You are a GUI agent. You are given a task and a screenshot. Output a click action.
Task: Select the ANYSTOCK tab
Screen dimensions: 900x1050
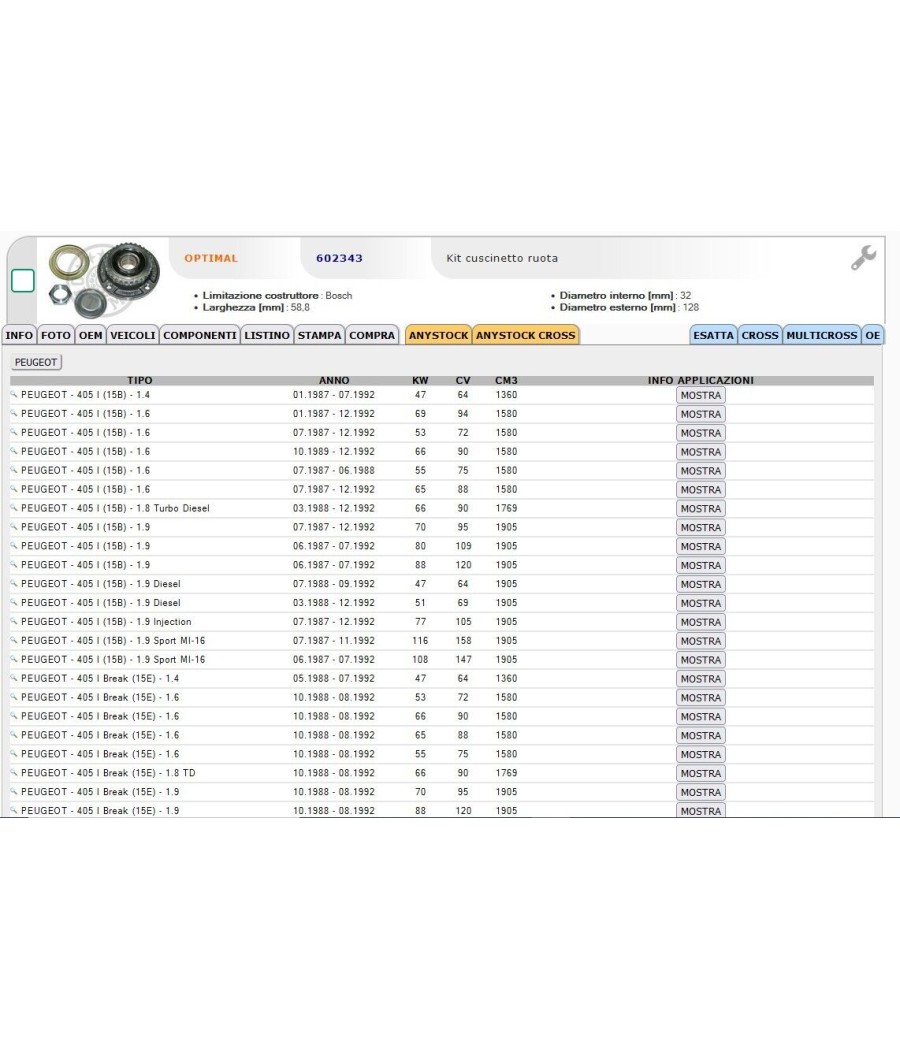click(439, 335)
